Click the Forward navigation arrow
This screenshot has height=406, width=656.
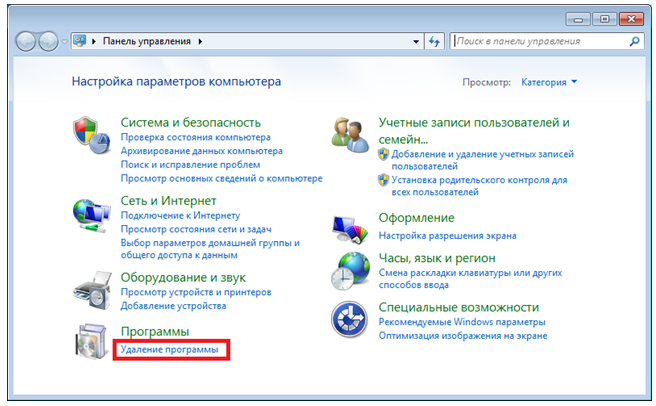click(x=48, y=41)
